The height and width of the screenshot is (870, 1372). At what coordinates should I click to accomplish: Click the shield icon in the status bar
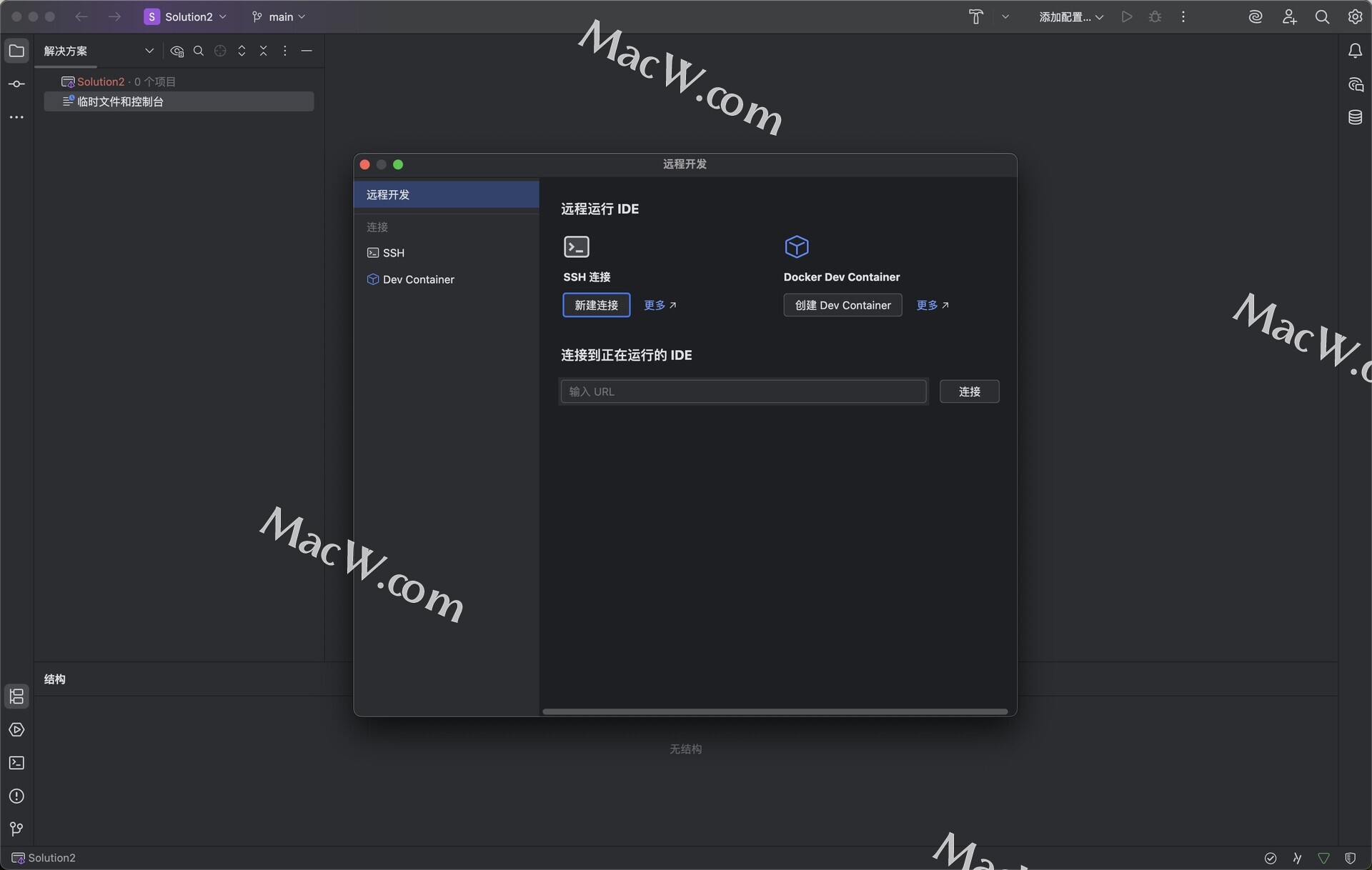1350,858
